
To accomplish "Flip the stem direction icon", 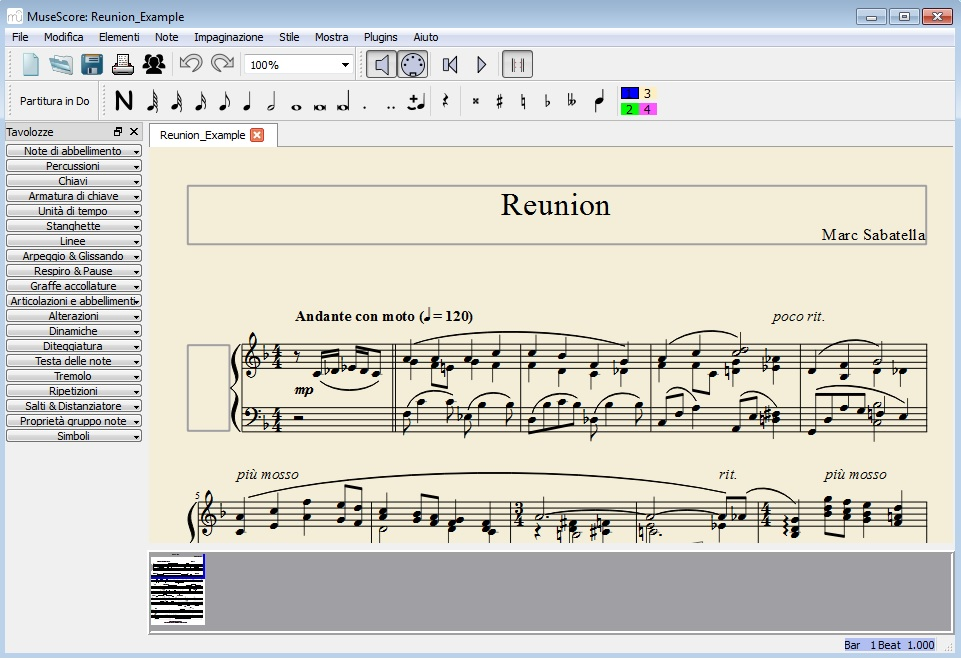I will pos(599,101).
